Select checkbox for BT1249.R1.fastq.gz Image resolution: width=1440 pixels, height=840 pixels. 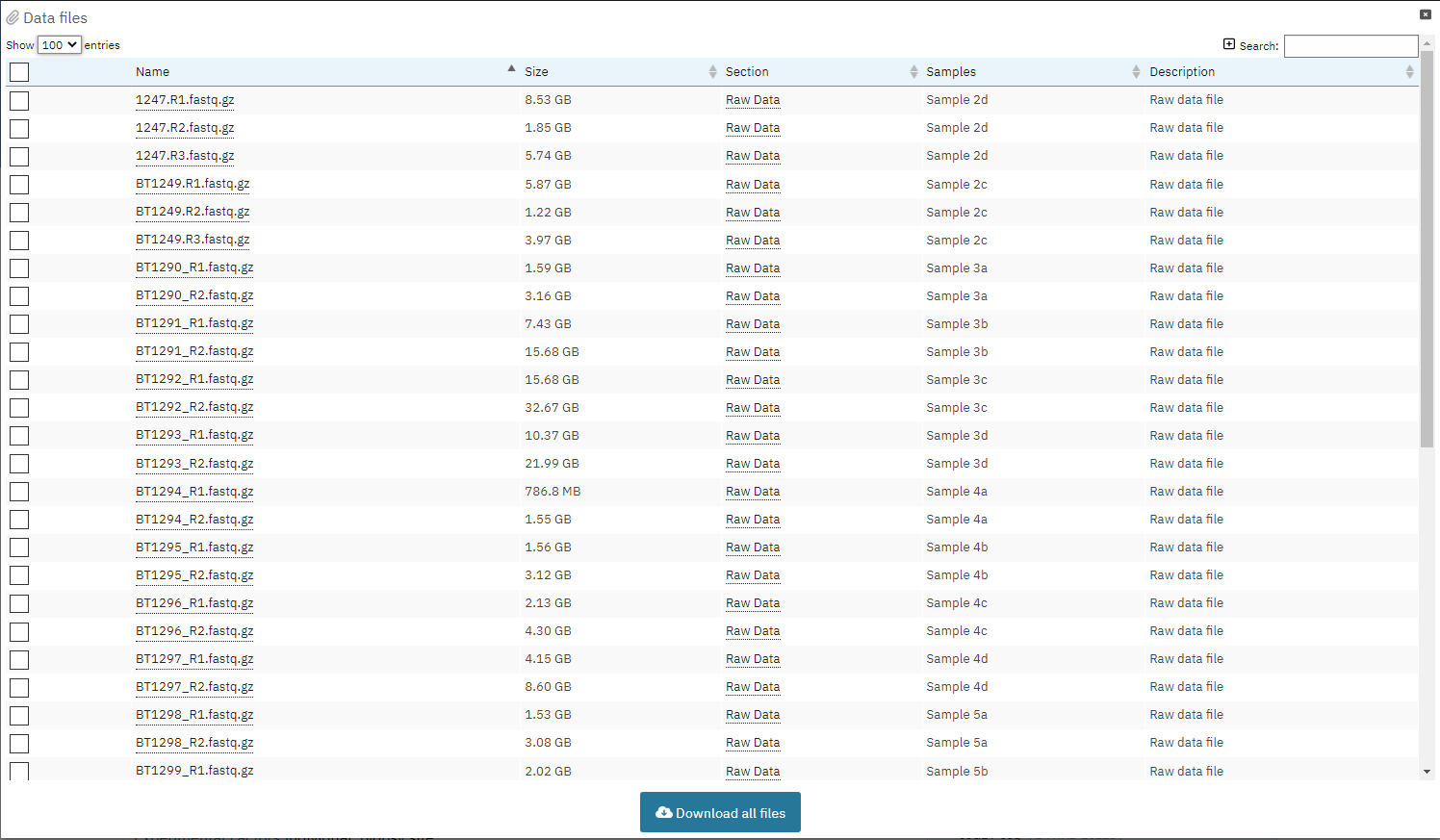point(19,185)
